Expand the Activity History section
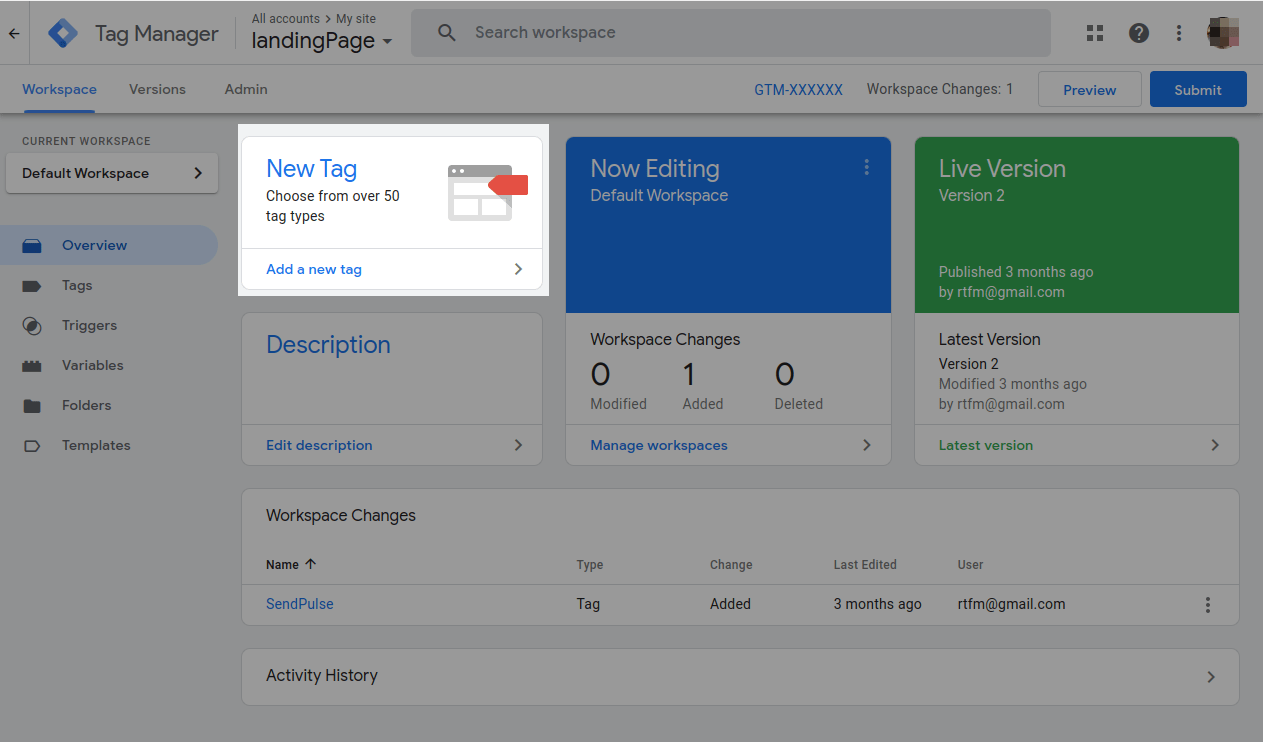This screenshot has width=1263, height=742. (740, 676)
